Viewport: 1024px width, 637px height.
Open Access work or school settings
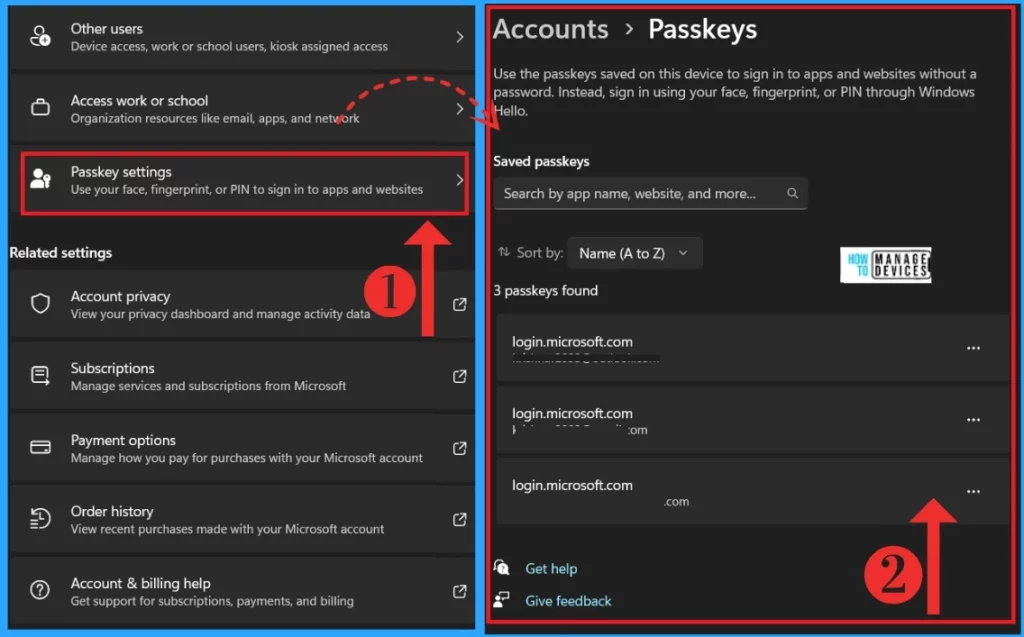pyautogui.click(x=242, y=108)
